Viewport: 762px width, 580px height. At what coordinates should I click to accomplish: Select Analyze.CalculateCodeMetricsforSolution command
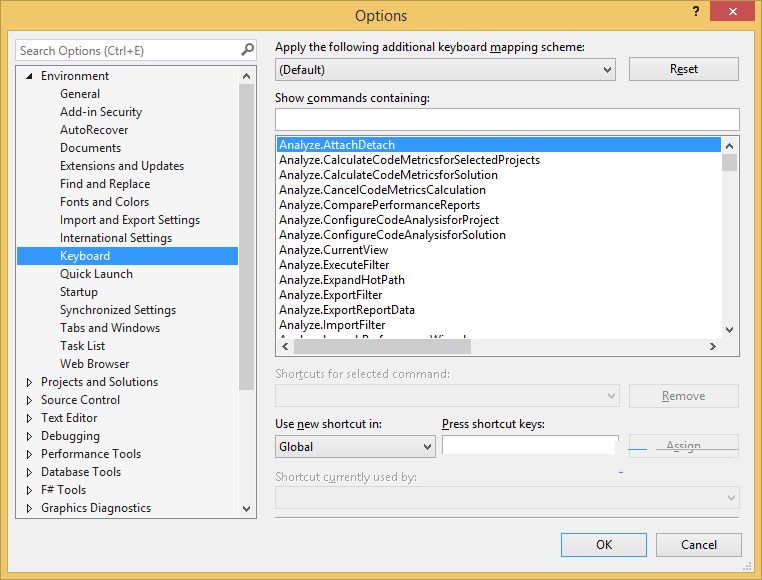(388, 175)
